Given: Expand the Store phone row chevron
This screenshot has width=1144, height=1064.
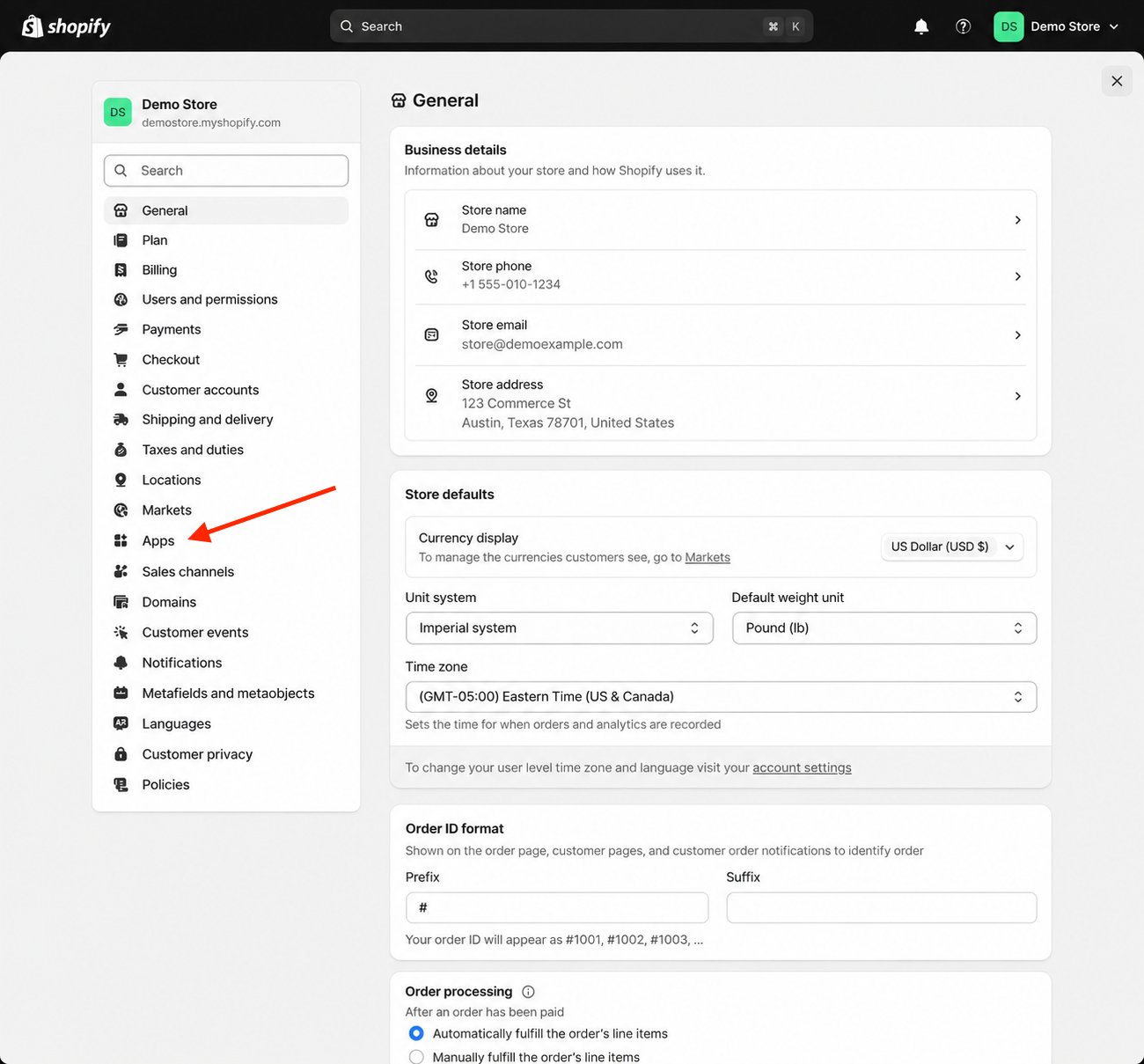Looking at the screenshot, I should tap(1017, 276).
